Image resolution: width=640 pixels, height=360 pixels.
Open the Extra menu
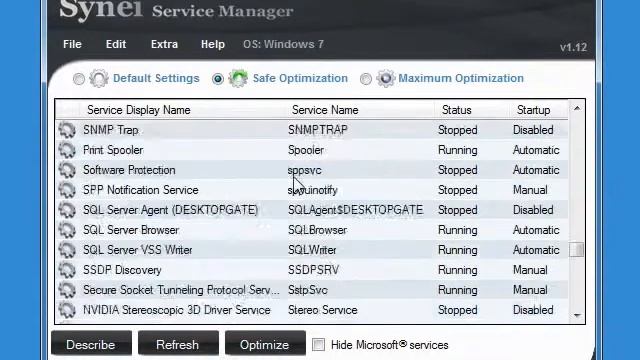tap(164, 44)
